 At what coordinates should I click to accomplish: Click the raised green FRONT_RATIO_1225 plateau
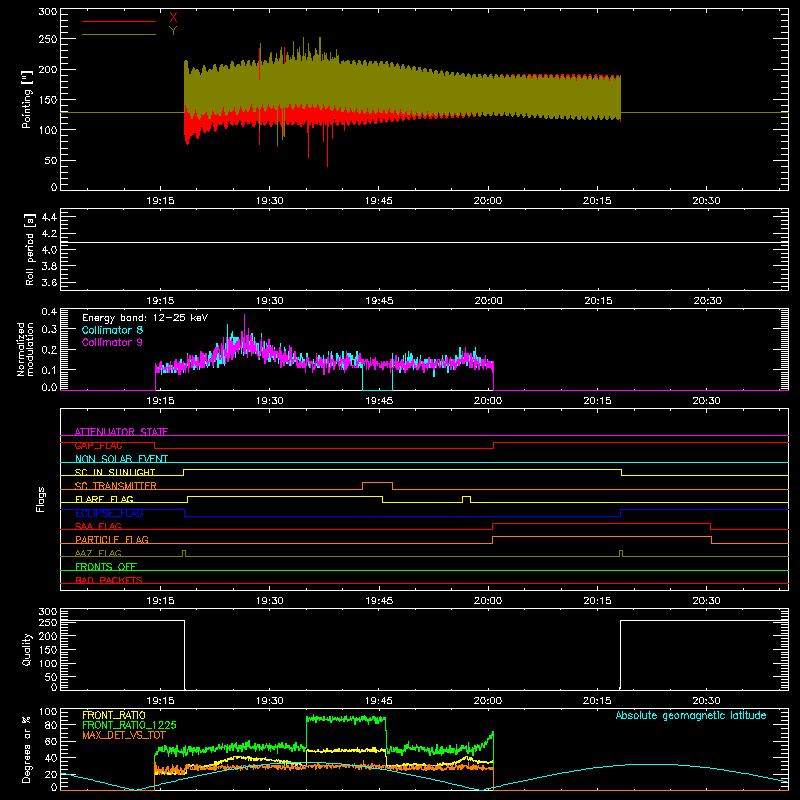[x=346, y=719]
